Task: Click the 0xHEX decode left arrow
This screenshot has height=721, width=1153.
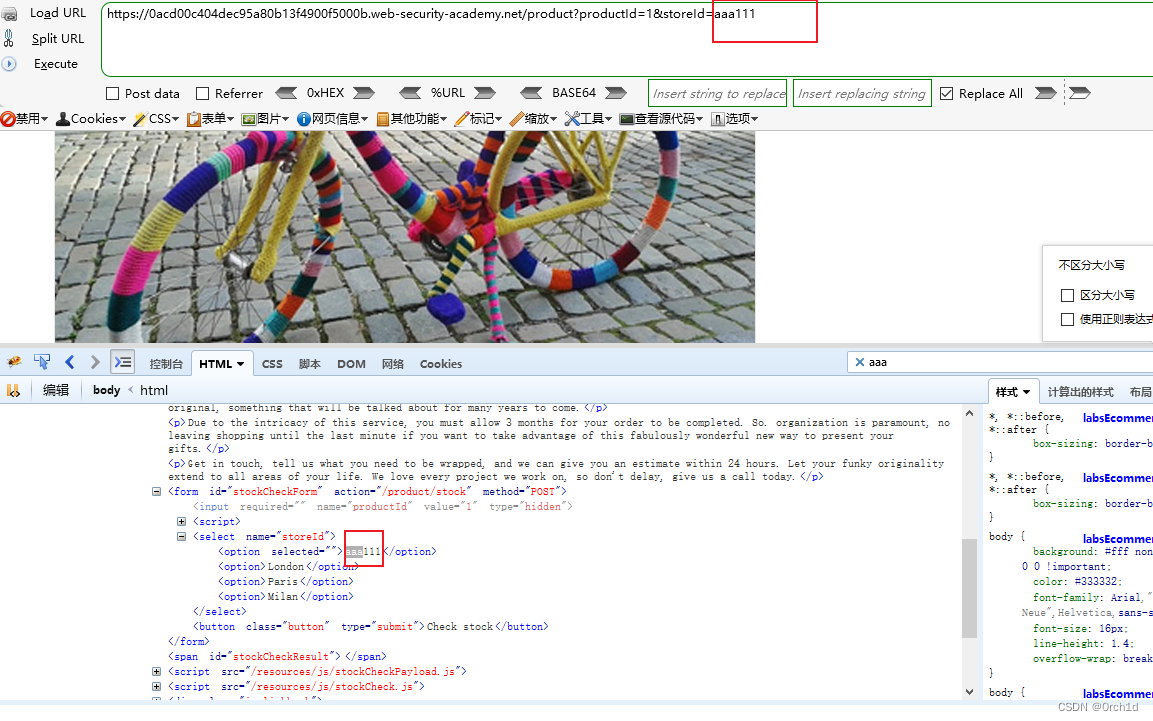Action: click(x=286, y=93)
